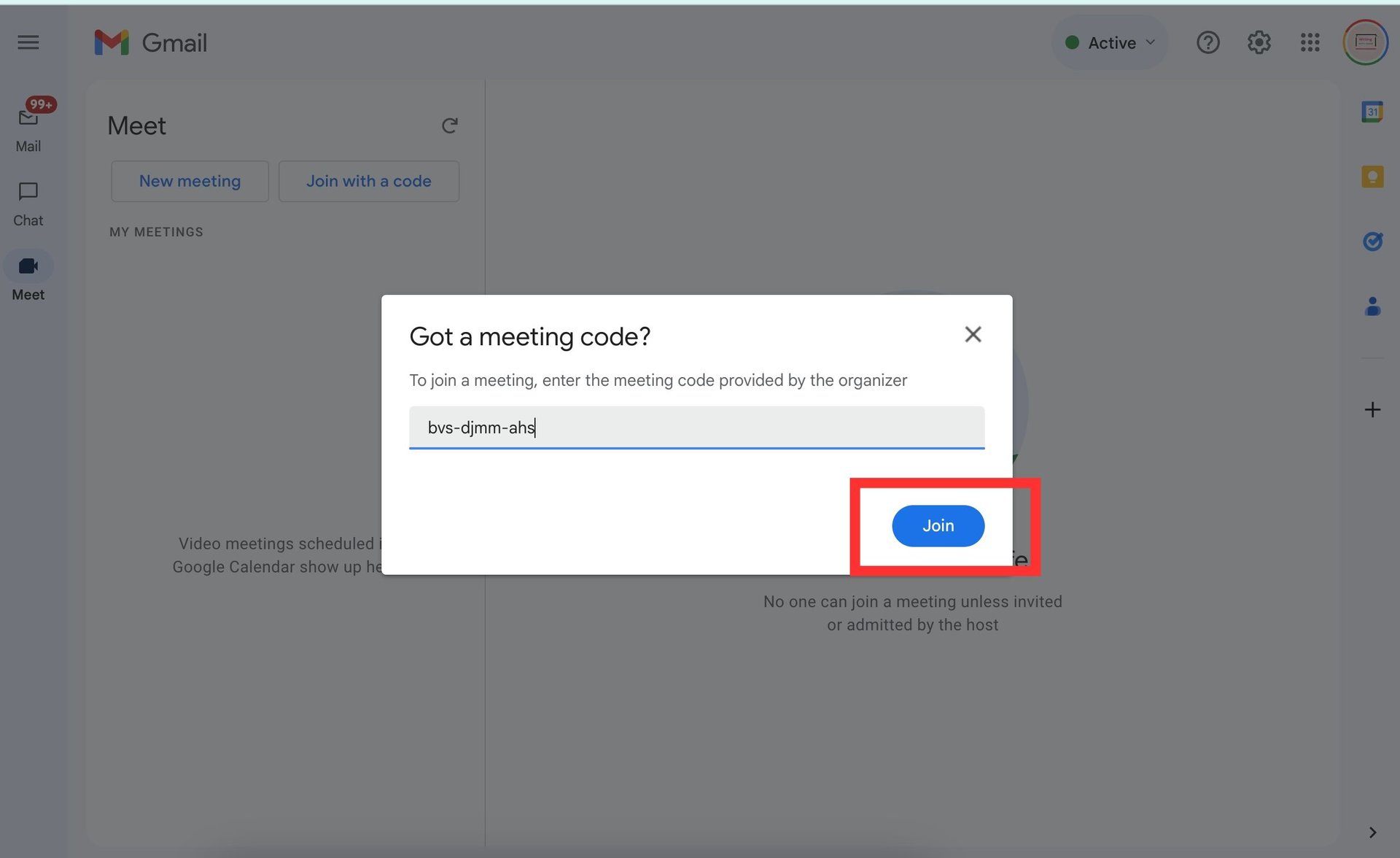
Task: Click the Join button
Action: pos(938,525)
